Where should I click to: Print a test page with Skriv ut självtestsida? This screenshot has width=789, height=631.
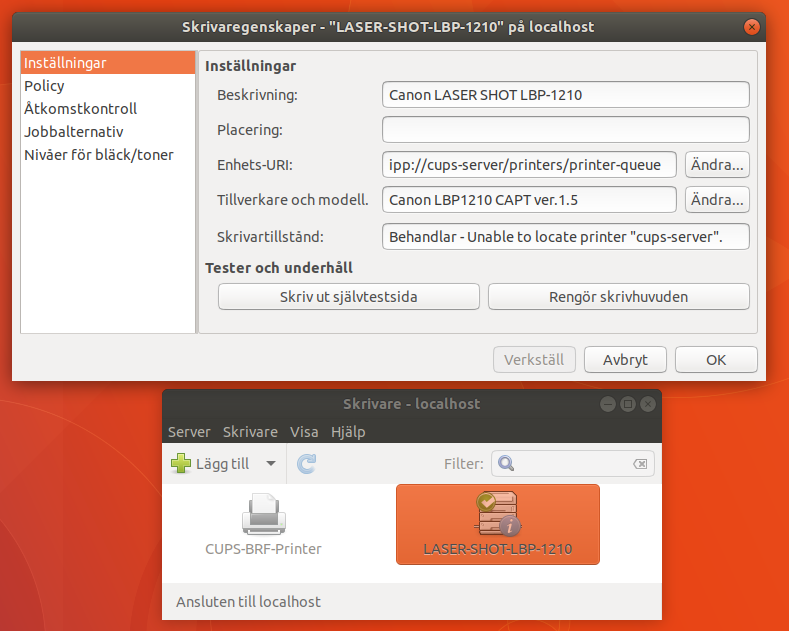(349, 296)
